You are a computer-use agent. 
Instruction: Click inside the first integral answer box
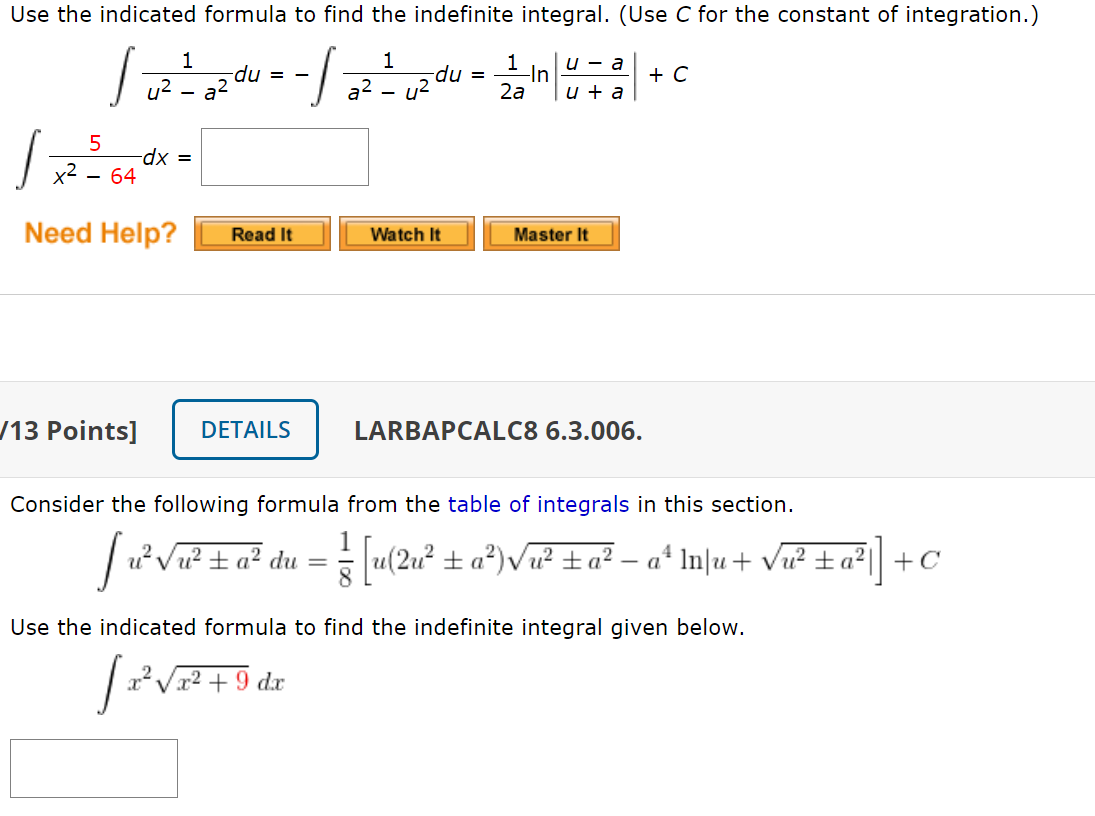pos(284,156)
